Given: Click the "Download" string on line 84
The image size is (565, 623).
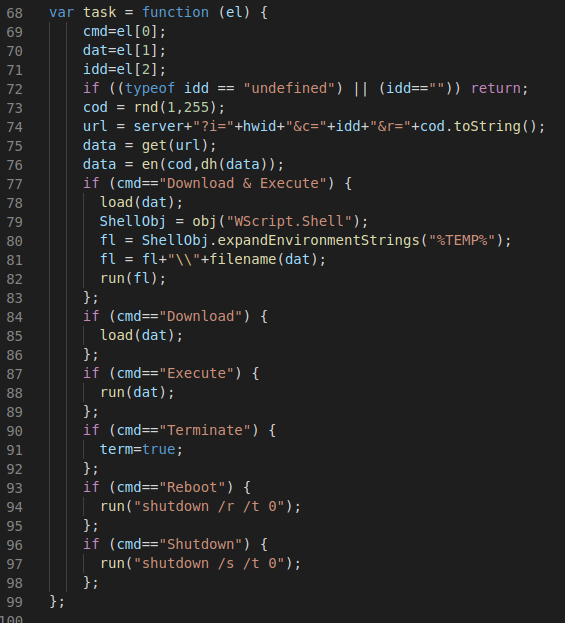Looking at the screenshot, I should pos(200,316).
